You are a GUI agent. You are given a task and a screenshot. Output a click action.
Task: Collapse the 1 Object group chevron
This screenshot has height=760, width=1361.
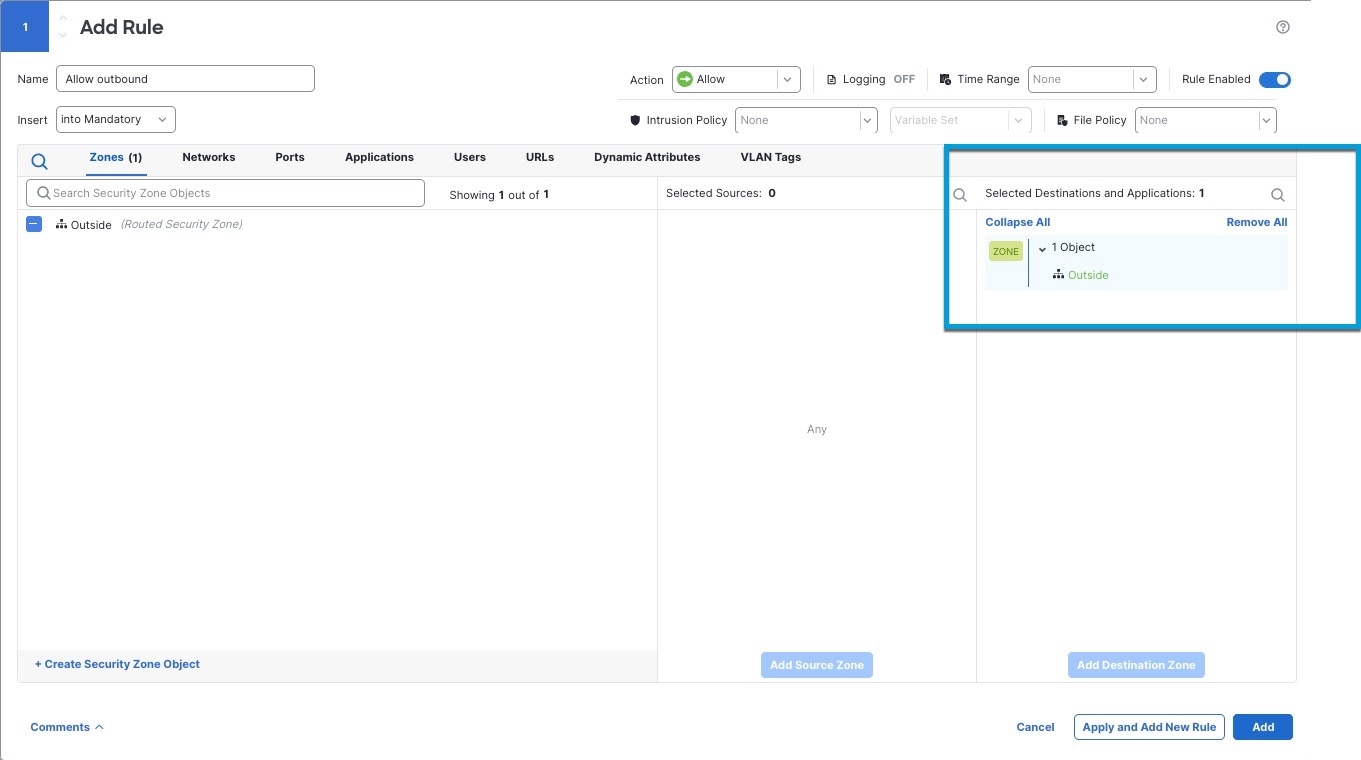(1042, 248)
